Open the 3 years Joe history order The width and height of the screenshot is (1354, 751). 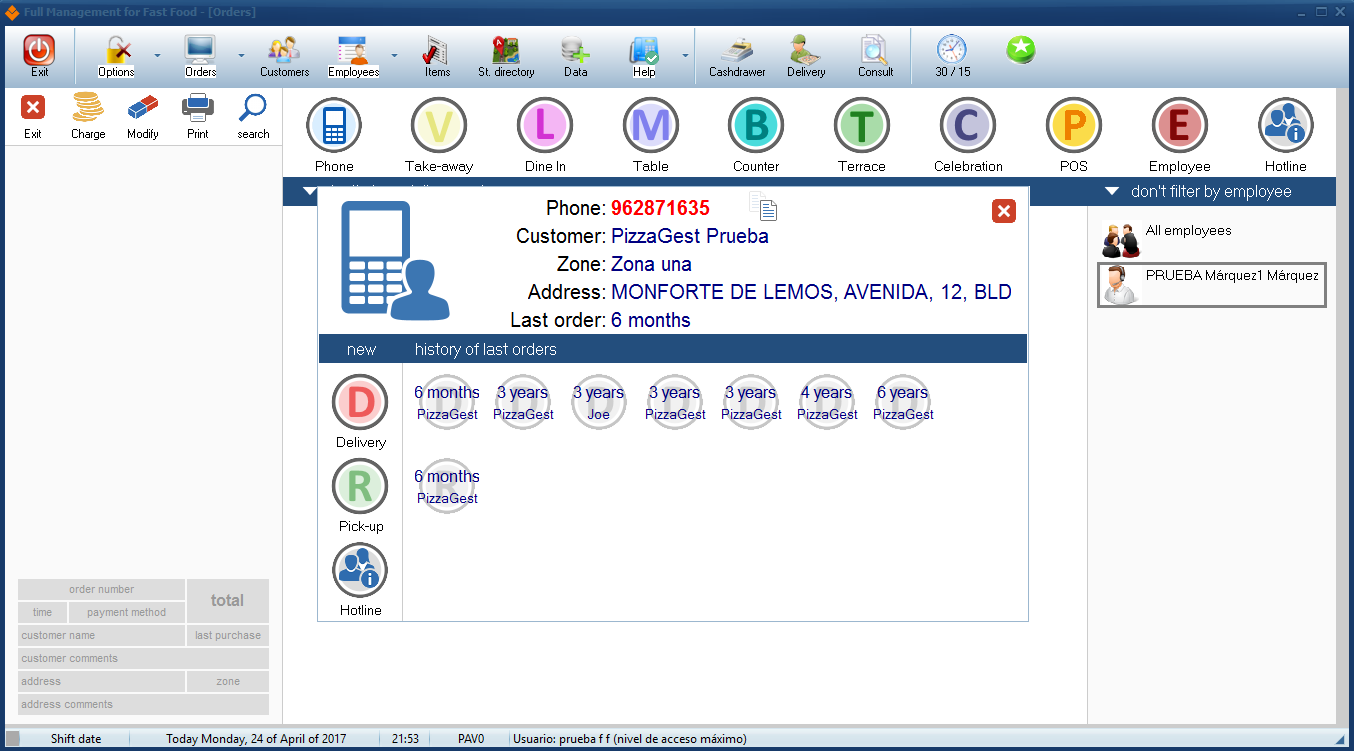tap(599, 402)
